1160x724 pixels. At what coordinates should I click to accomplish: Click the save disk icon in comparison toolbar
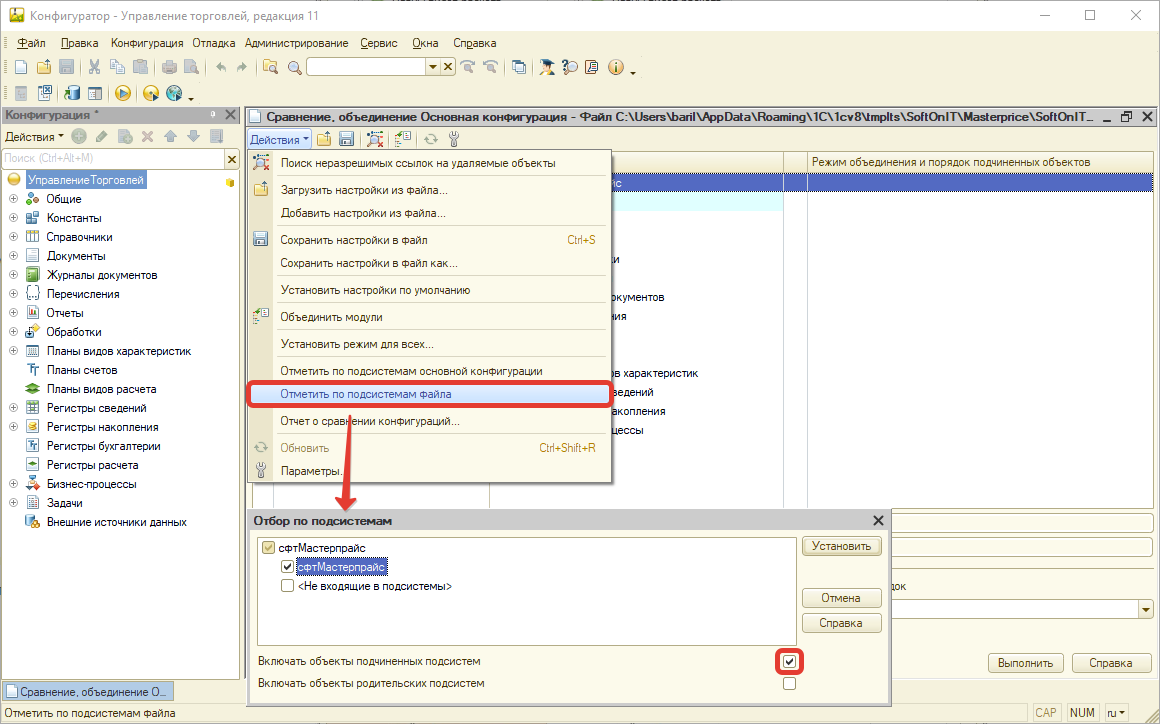(x=347, y=139)
